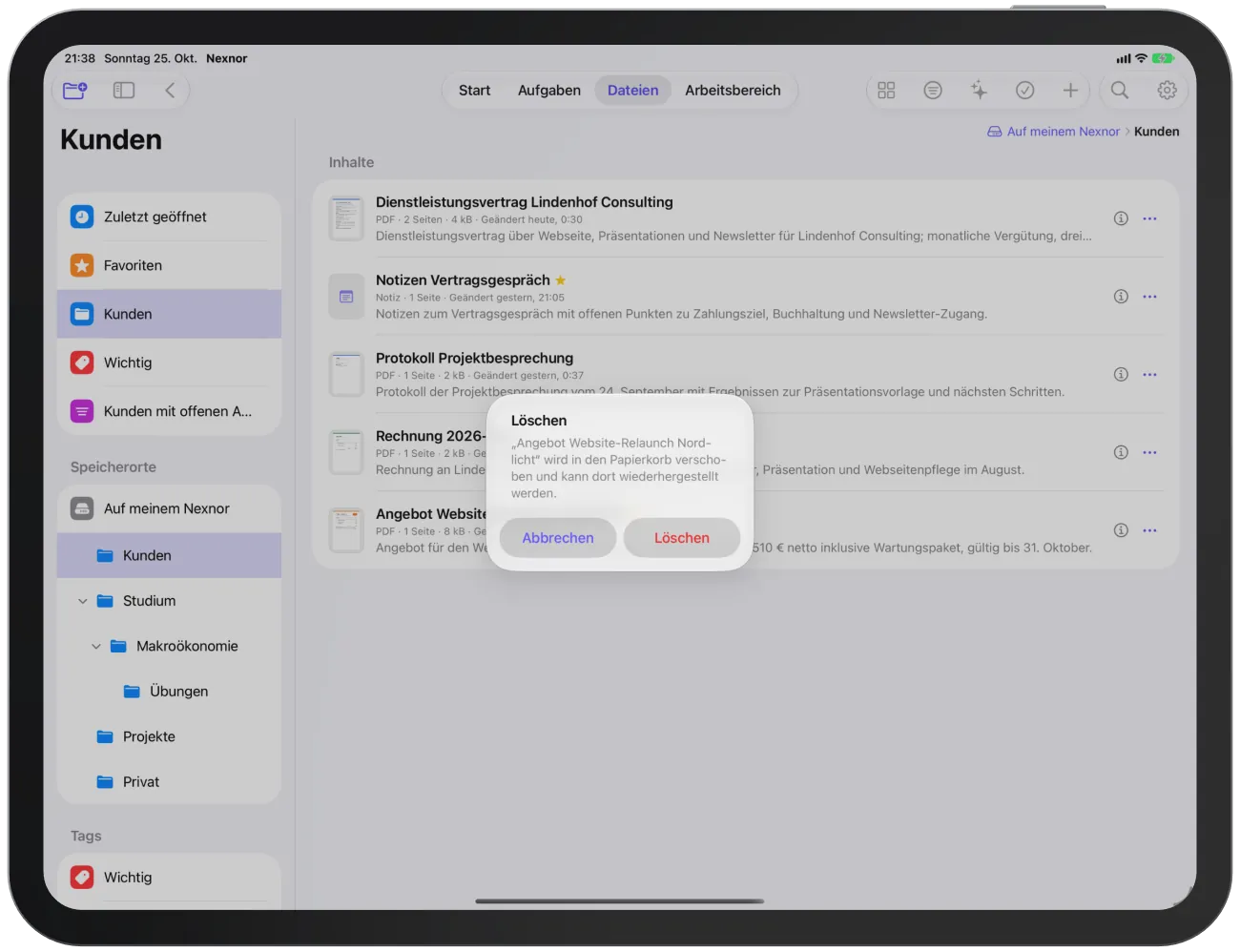Select Kunden mit offenen A... smart list
Image resolution: width=1240 pixels, height=952 pixels.
[169, 411]
